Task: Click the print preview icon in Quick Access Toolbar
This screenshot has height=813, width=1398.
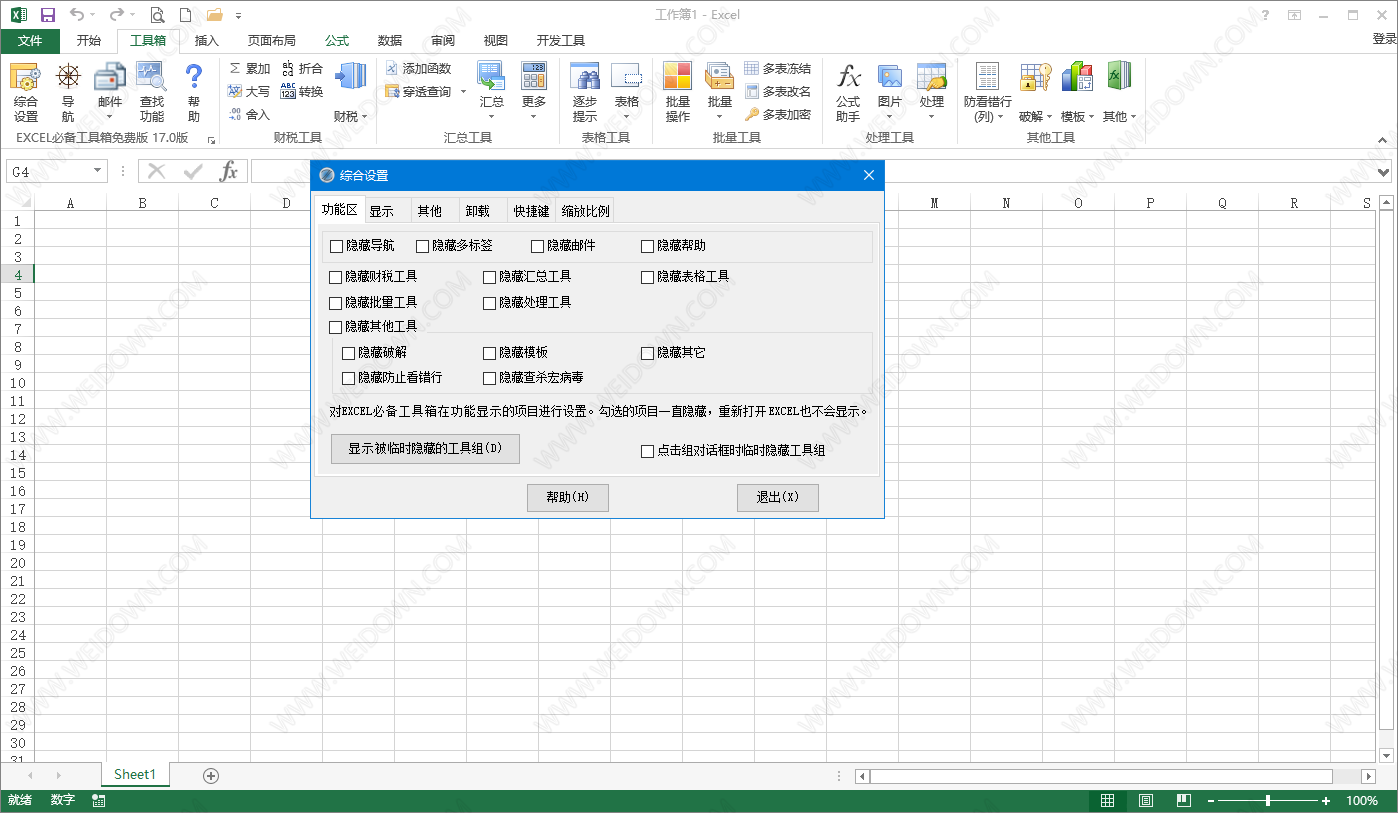Action: pyautogui.click(x=157, y=15)
